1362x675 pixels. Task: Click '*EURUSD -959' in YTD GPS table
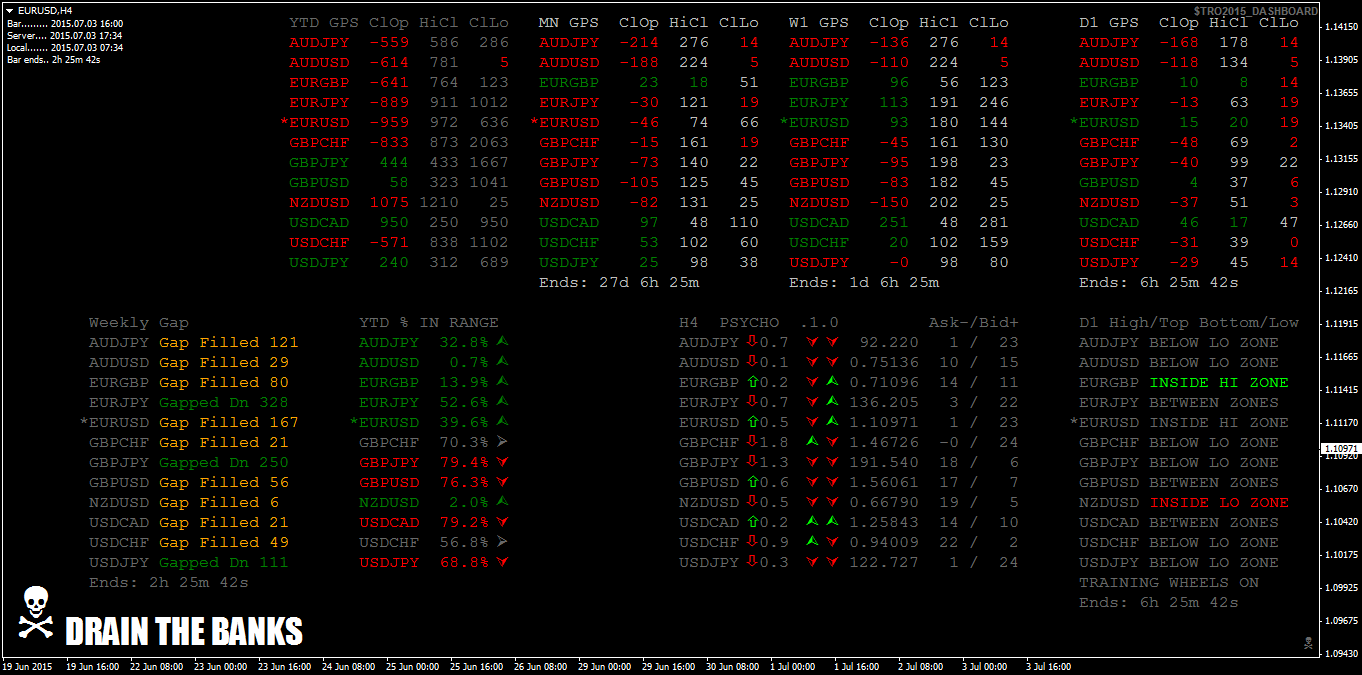(344, 122)
